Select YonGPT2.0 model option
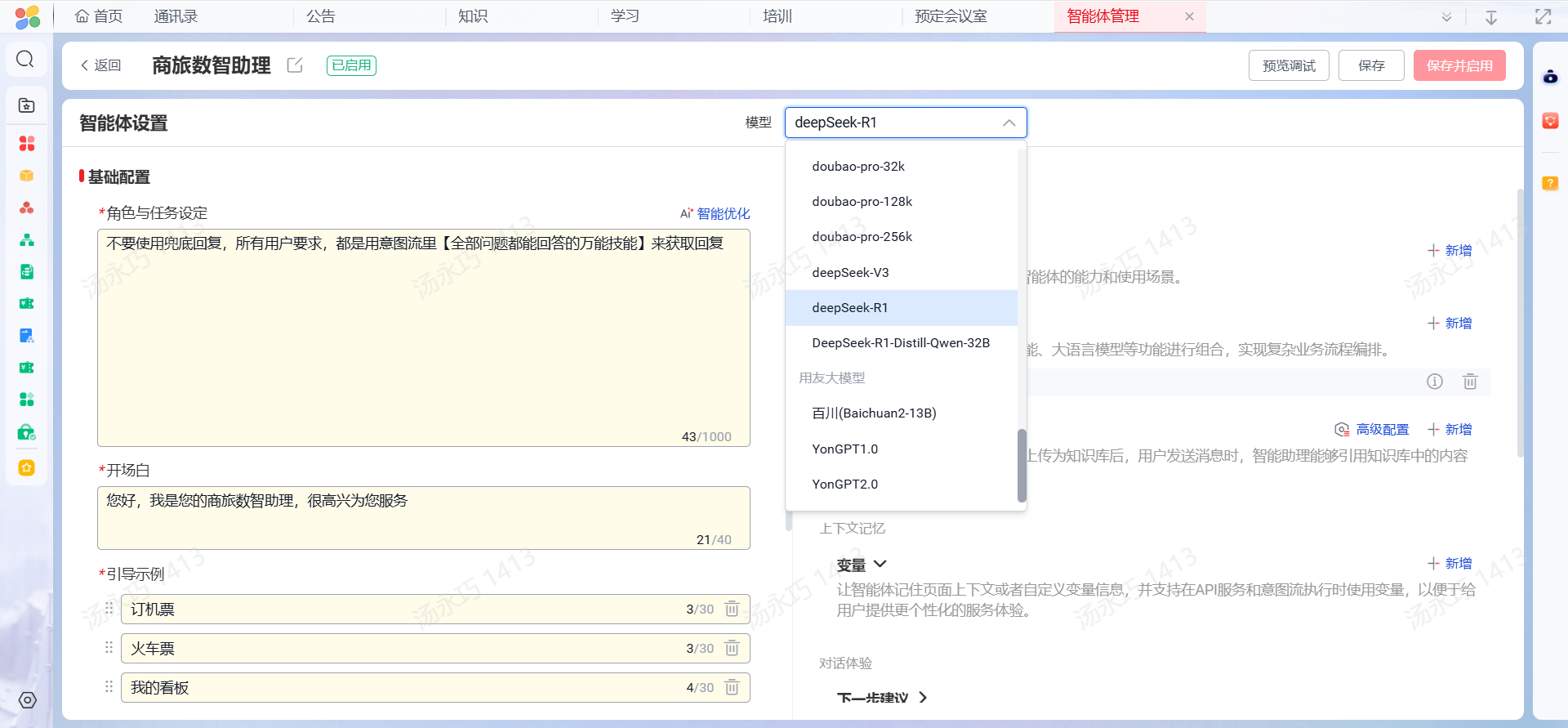 902,484
